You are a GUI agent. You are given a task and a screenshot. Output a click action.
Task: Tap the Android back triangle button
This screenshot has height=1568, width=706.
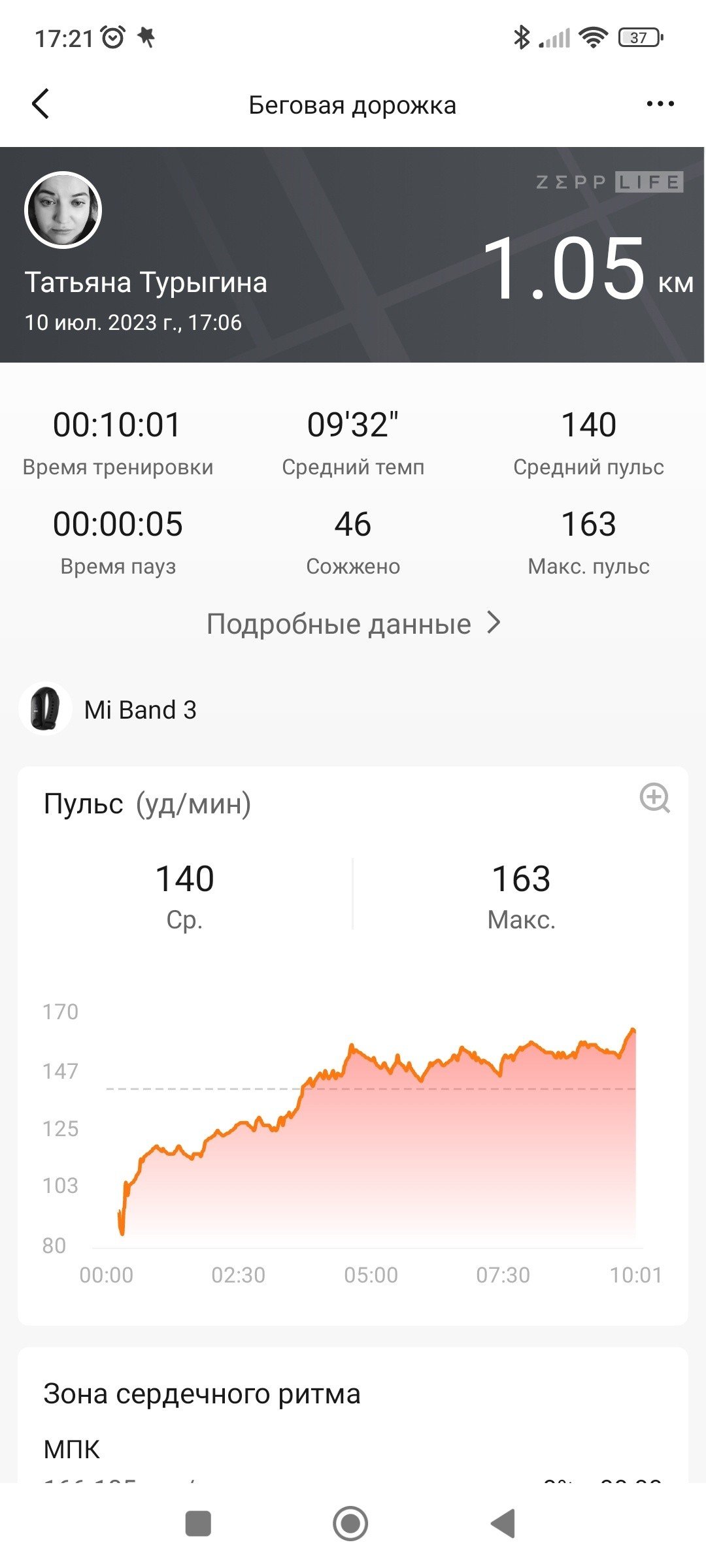503,1524
